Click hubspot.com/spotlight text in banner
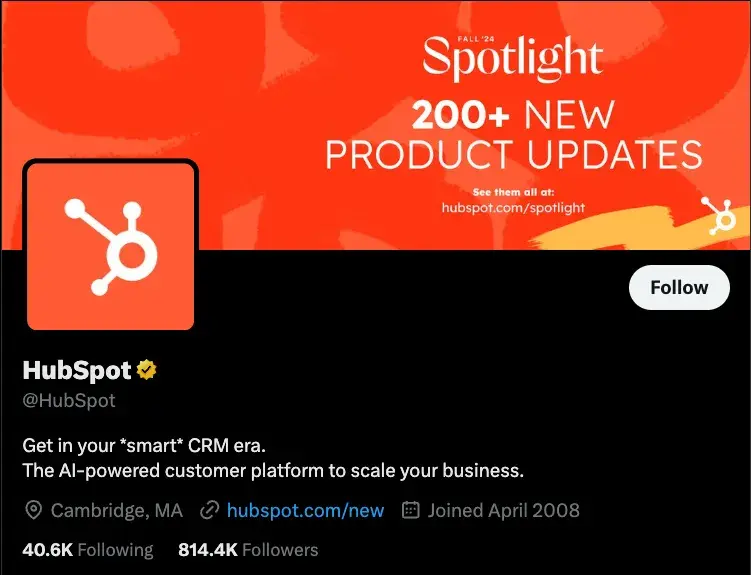Viewport: 751px width, 575px height. [513, 208]
